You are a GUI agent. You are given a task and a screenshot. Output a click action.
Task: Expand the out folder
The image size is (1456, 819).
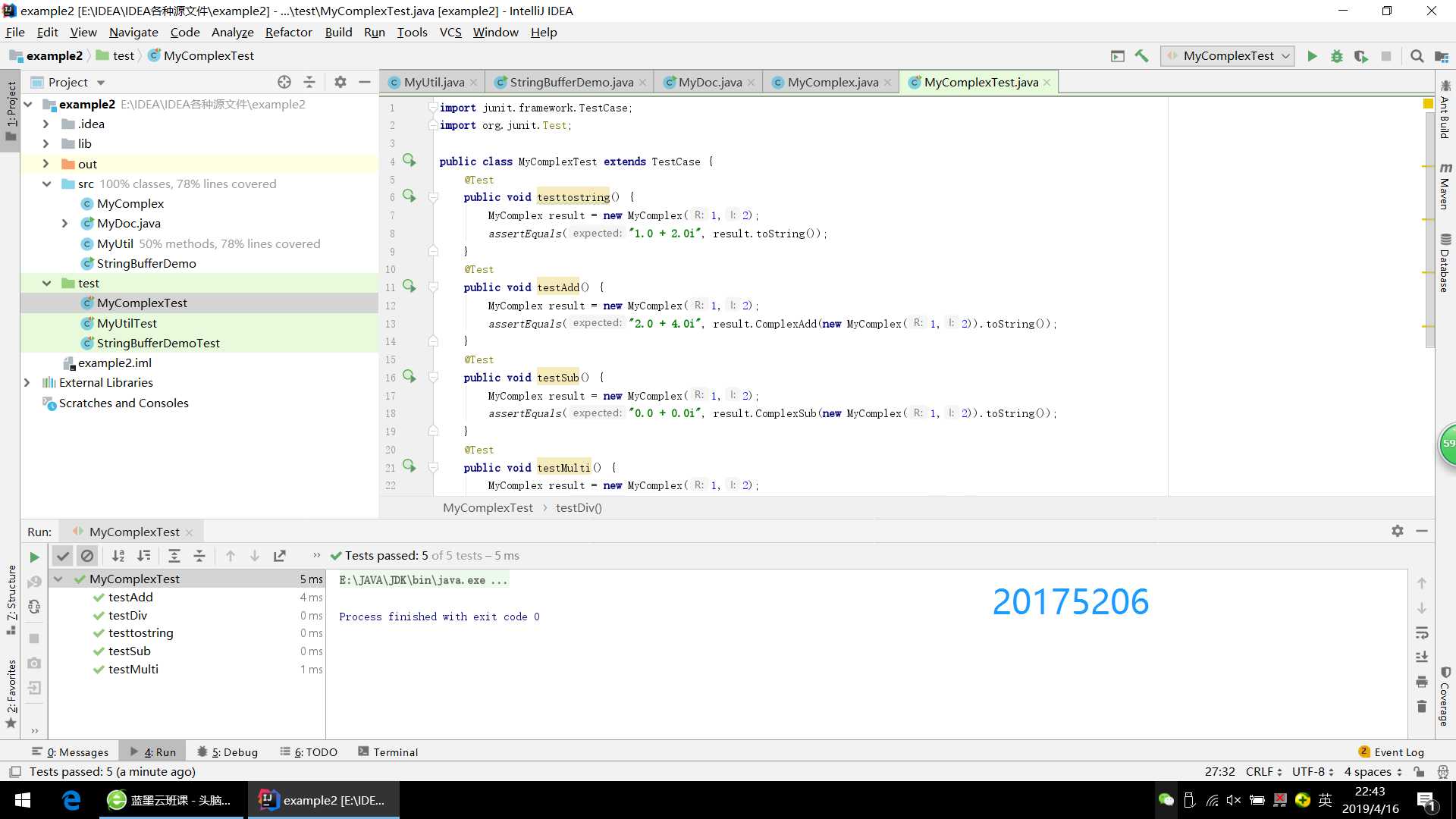tap(45, 164)
